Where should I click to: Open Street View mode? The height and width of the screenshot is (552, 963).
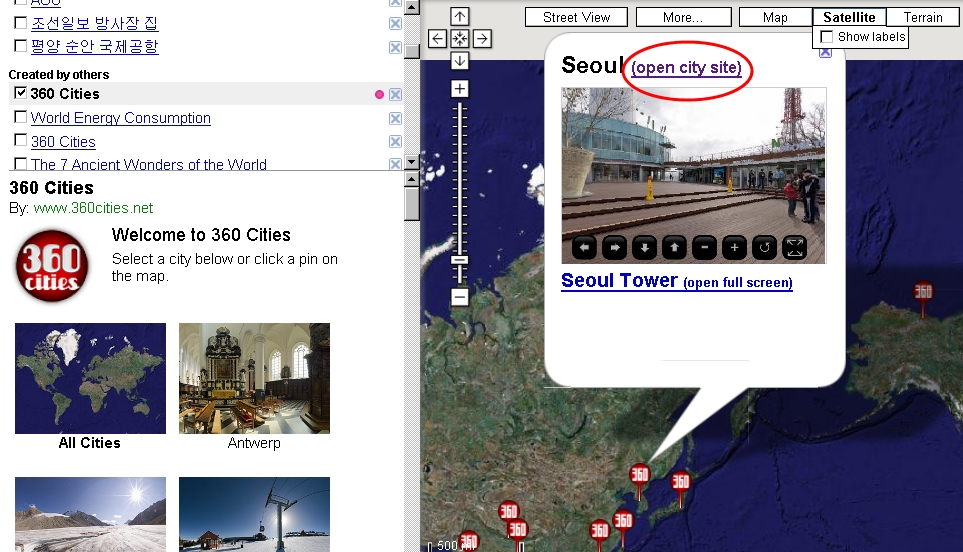coord(576,17)
